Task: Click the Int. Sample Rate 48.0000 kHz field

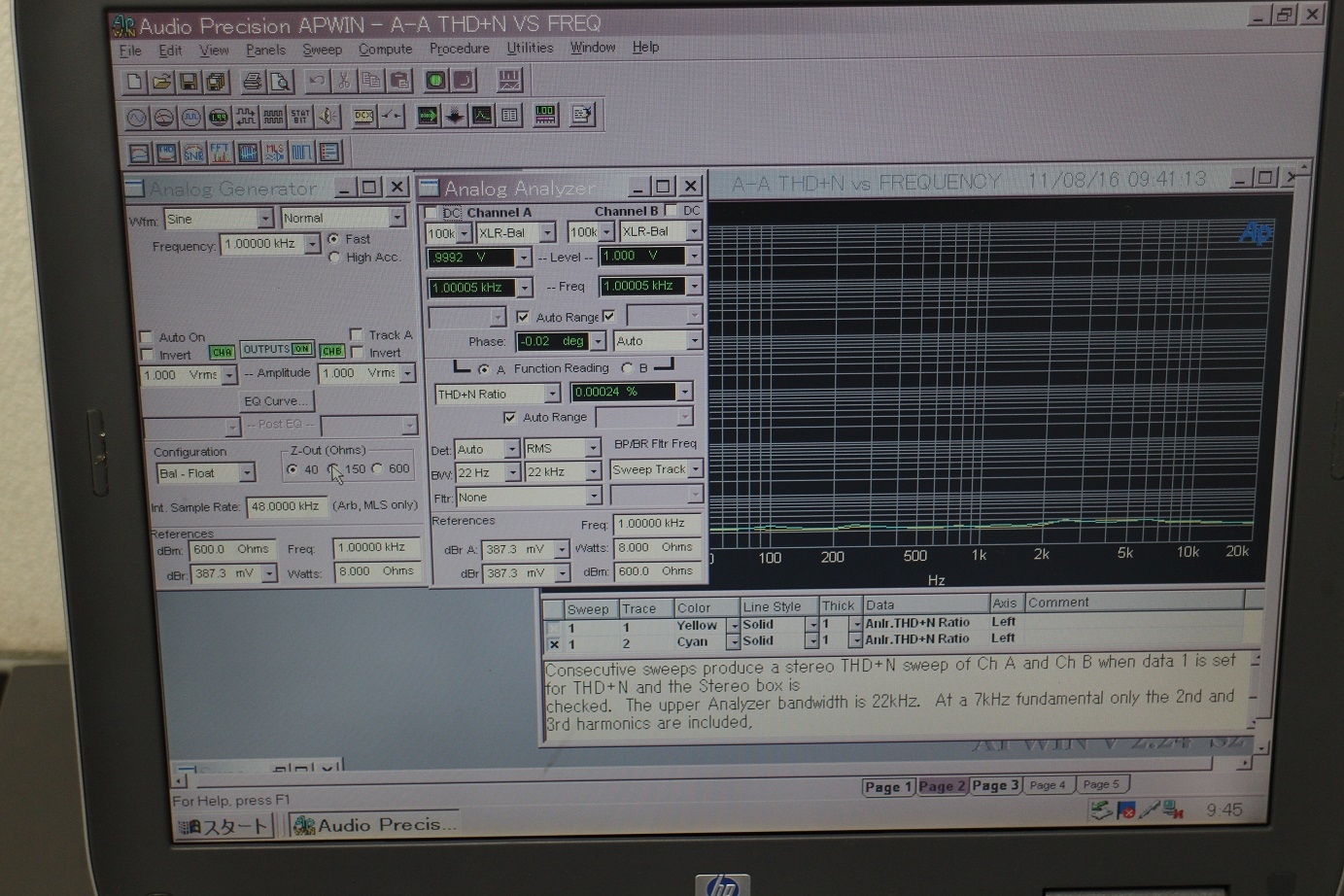Action: (x=287, y=506)
